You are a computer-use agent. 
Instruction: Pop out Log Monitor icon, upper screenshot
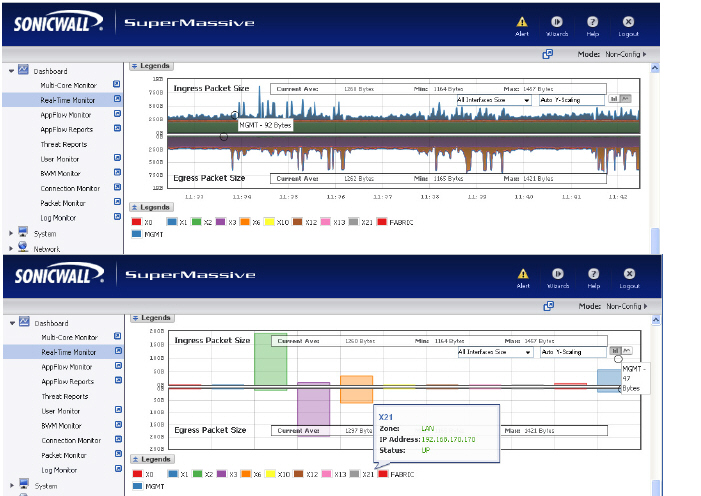tap(117, 216)
